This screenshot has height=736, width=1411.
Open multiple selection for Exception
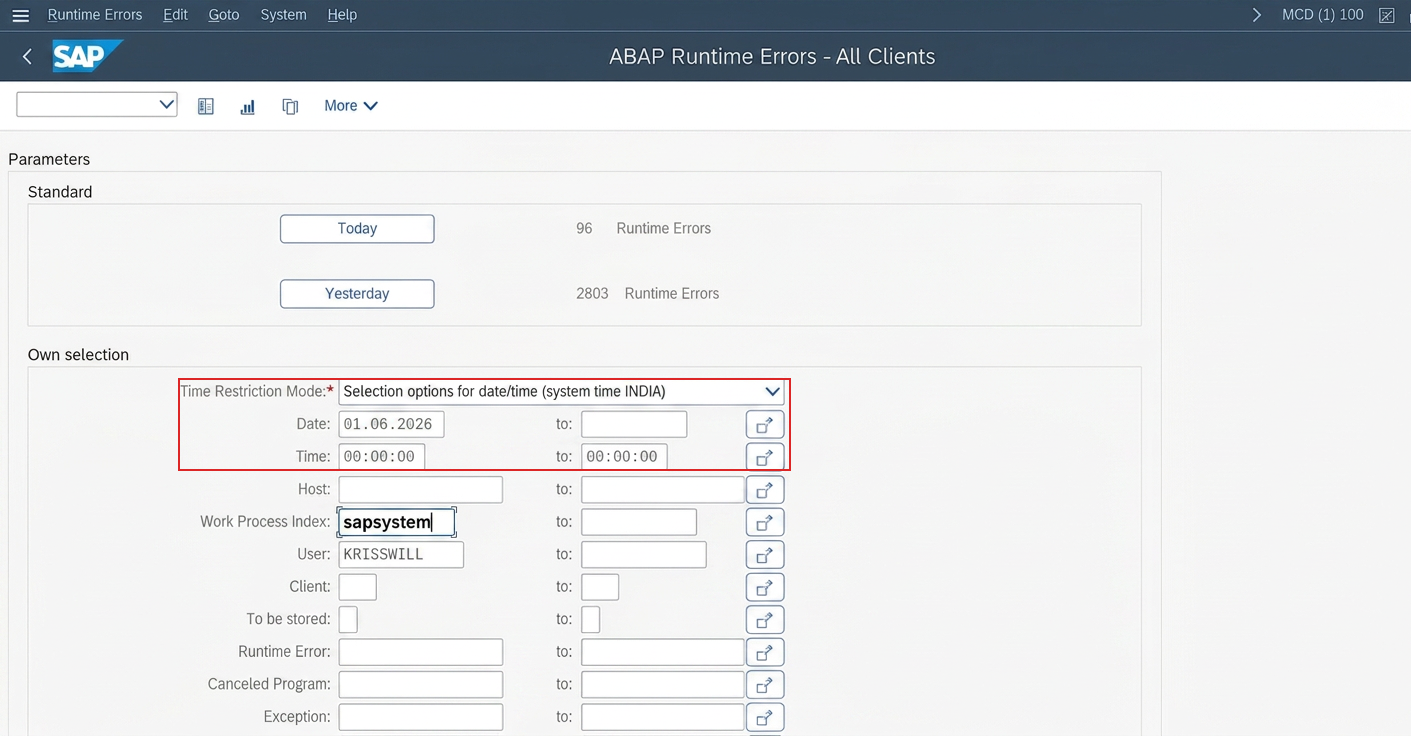click(765, 717)
